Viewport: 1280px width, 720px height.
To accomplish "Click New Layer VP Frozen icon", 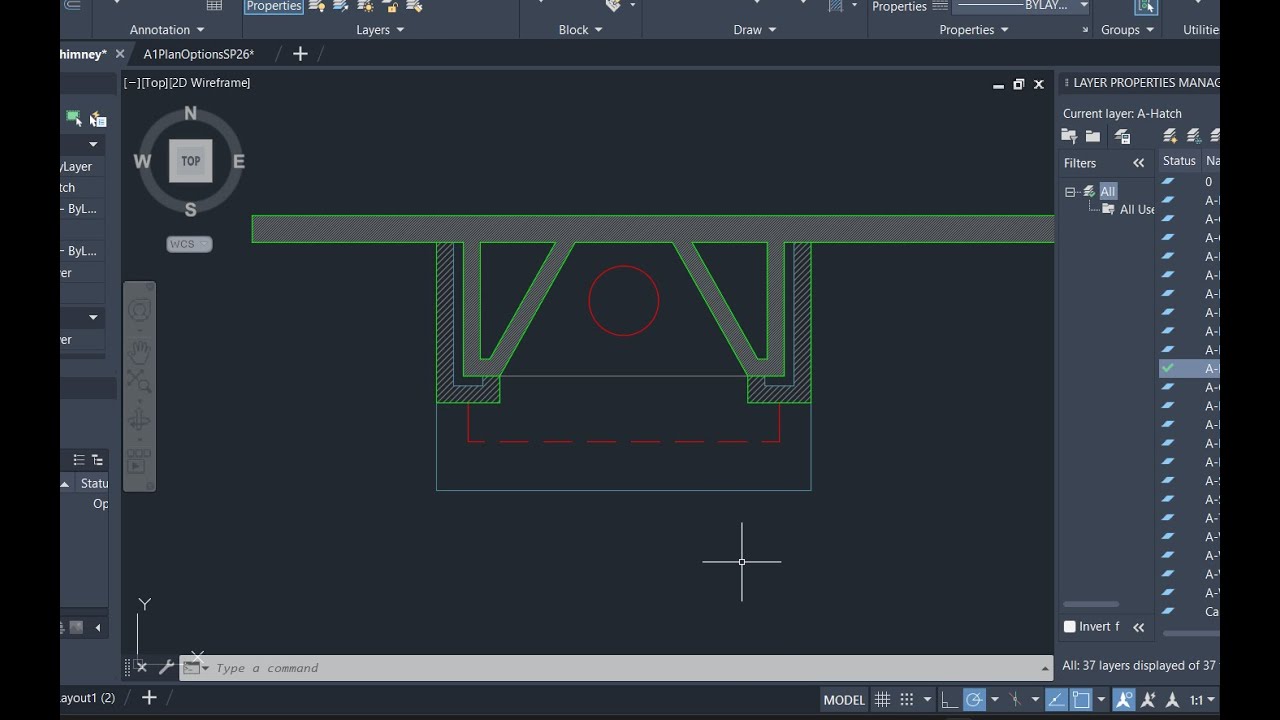I will coord(1194,136).
